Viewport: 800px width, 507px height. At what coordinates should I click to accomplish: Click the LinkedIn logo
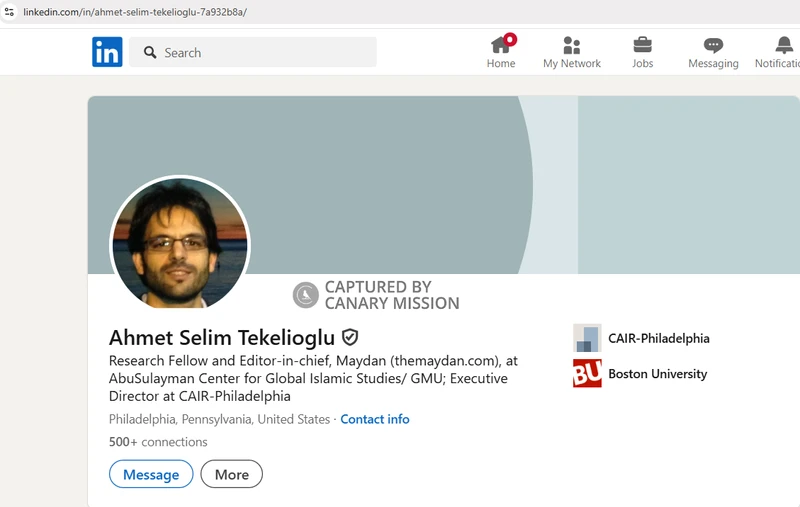click(107, 52)
